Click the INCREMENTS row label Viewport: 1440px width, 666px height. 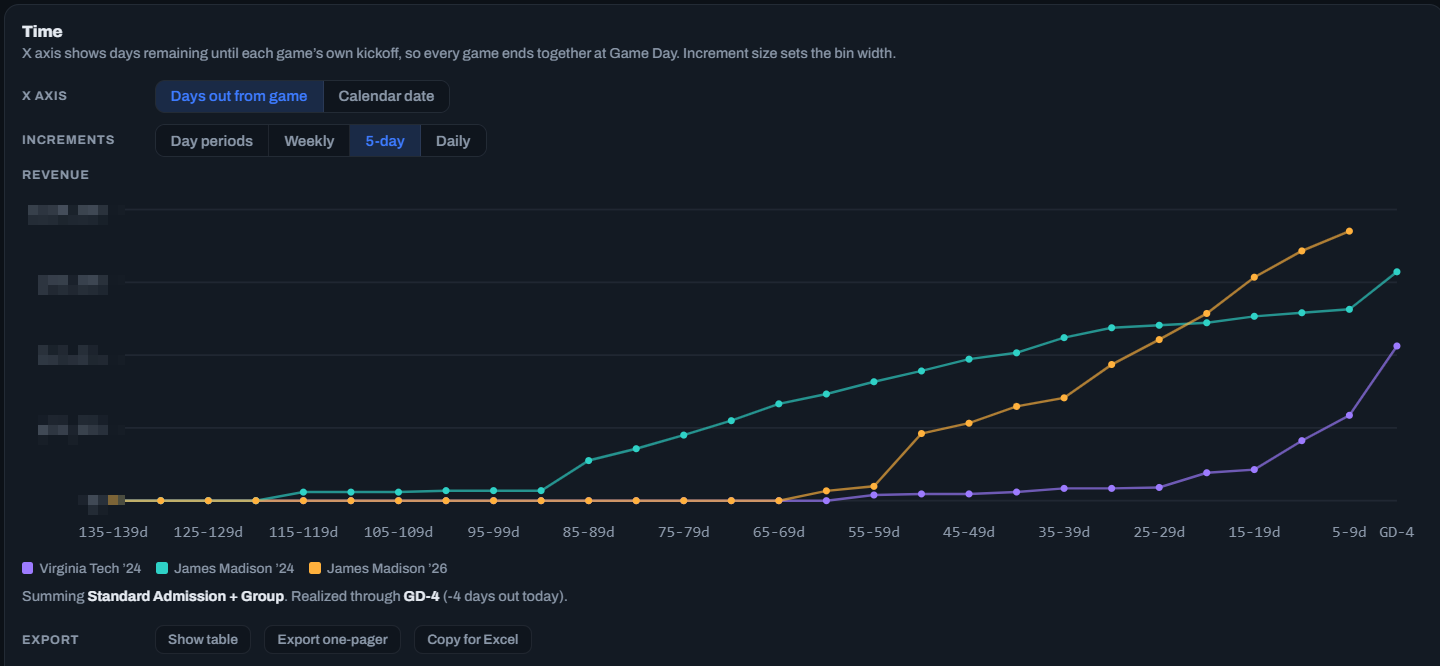[x=68, y=140]
